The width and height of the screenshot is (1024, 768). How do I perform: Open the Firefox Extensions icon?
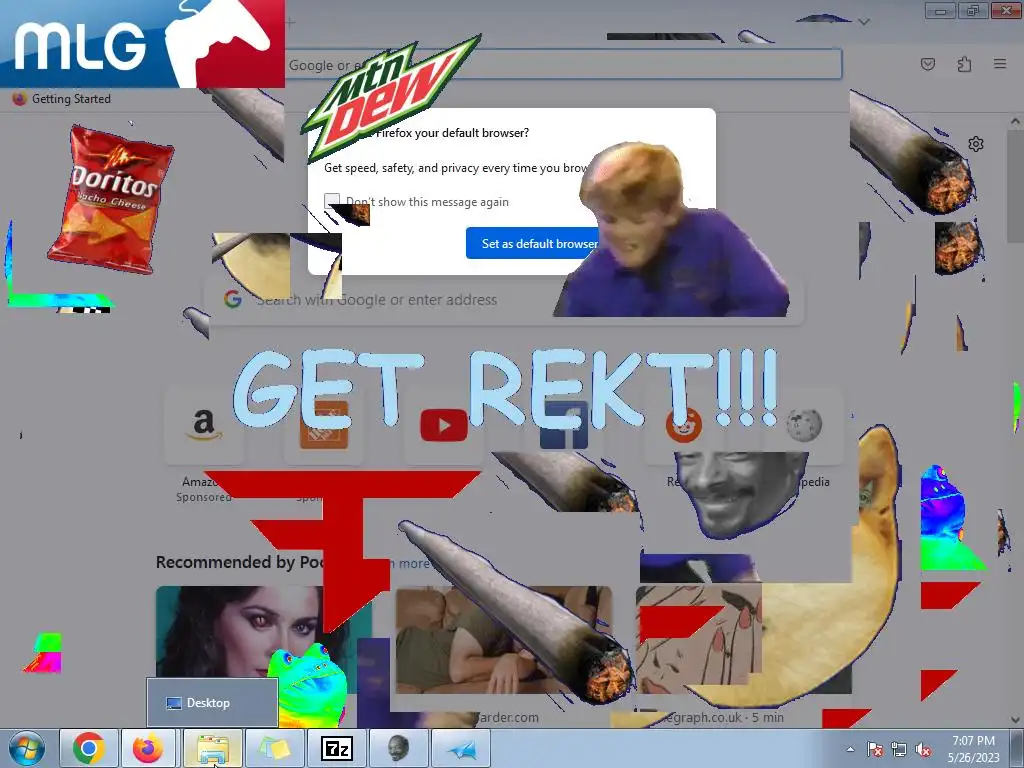coord(964,64)
